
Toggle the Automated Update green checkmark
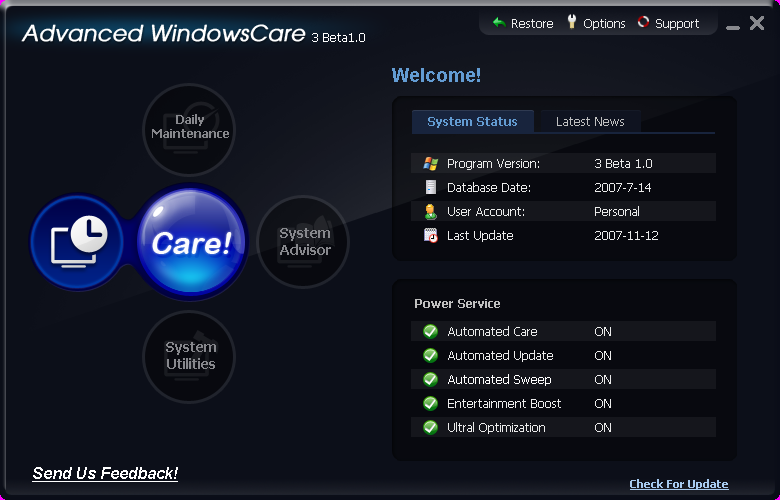430,355
